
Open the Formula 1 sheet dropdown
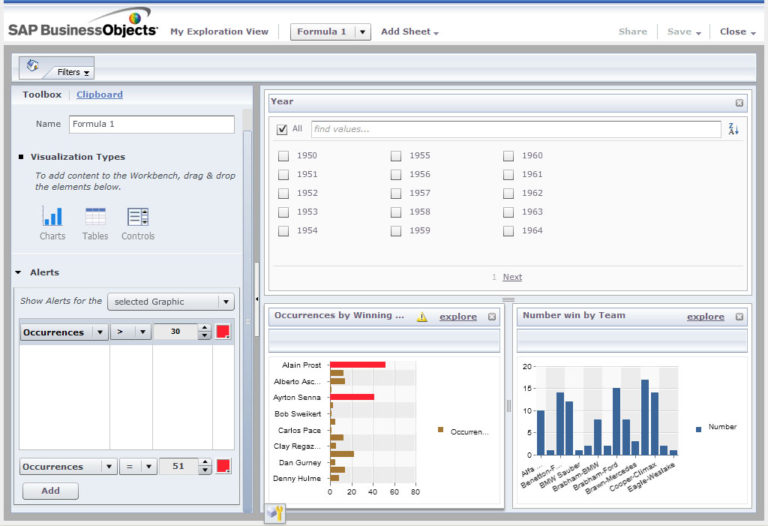point(362,32)
